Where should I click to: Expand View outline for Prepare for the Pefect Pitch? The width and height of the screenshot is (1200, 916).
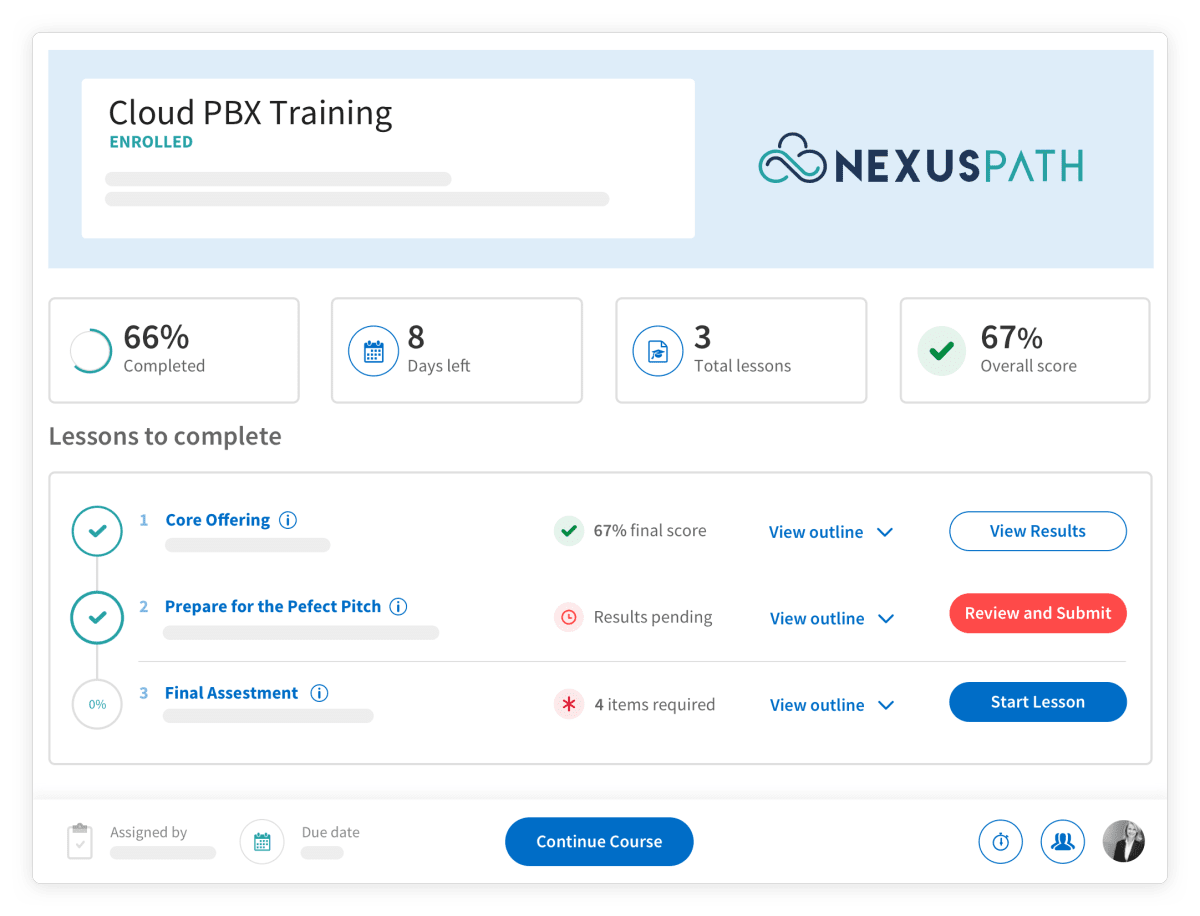coord(831,619)
